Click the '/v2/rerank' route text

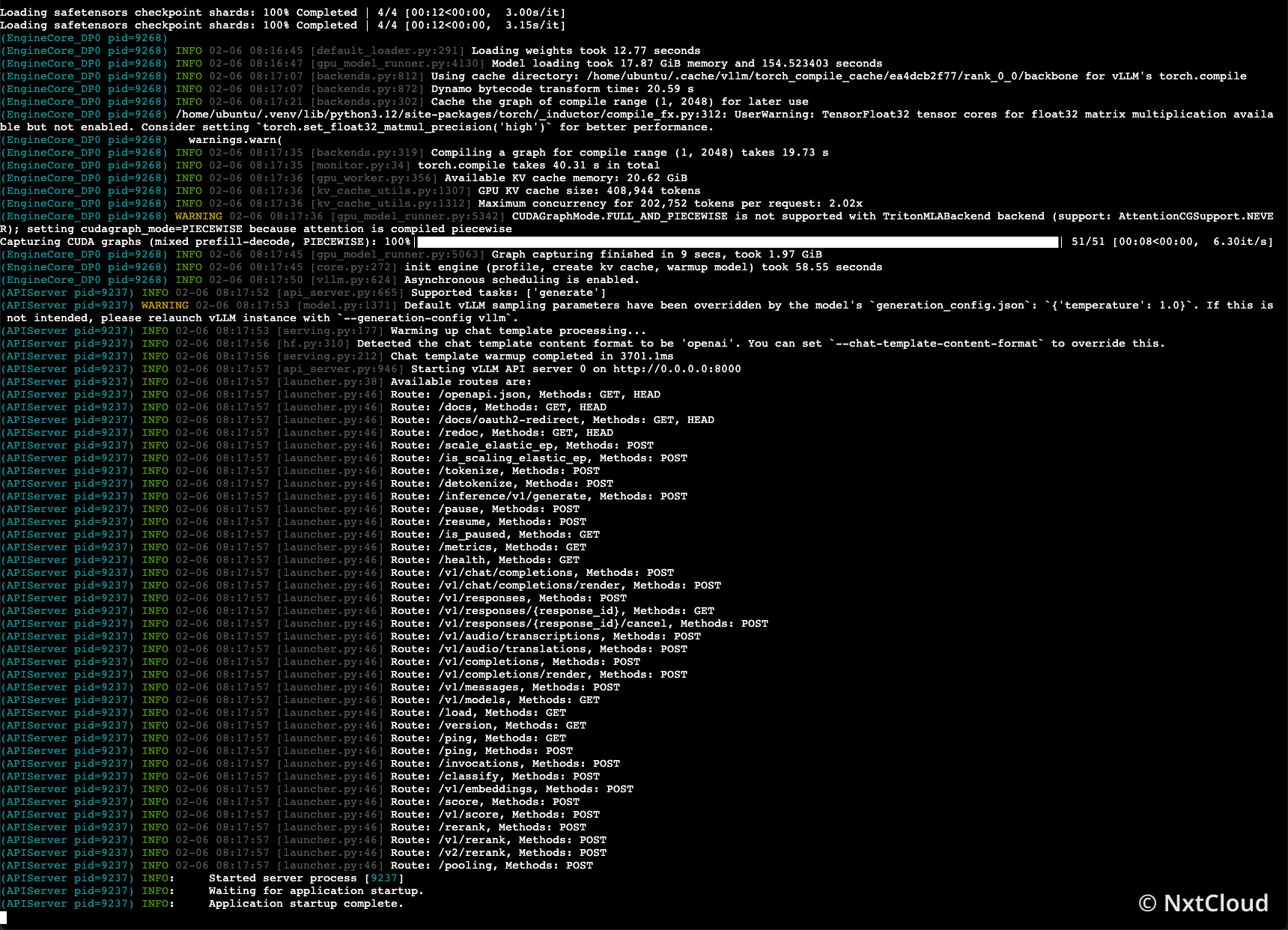(472, 853)
